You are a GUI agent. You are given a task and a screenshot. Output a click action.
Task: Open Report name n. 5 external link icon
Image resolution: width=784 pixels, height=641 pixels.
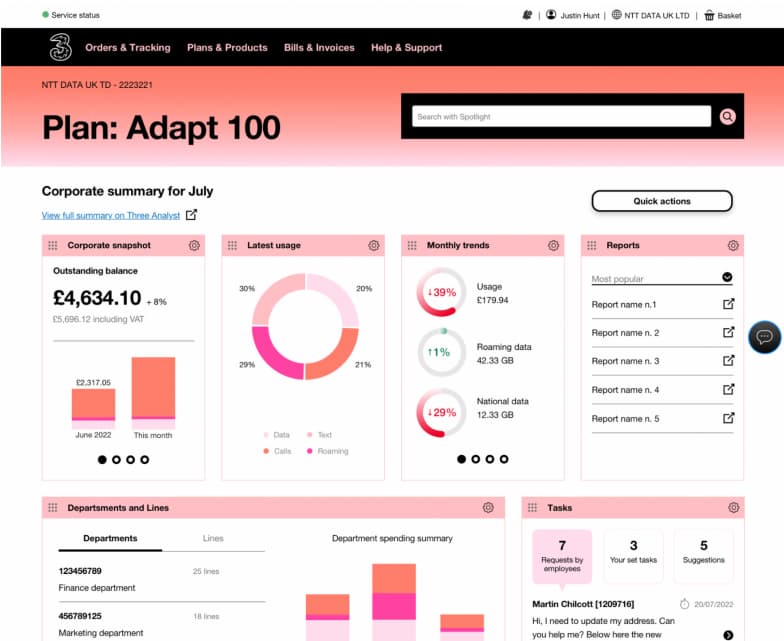coord(728,418)
